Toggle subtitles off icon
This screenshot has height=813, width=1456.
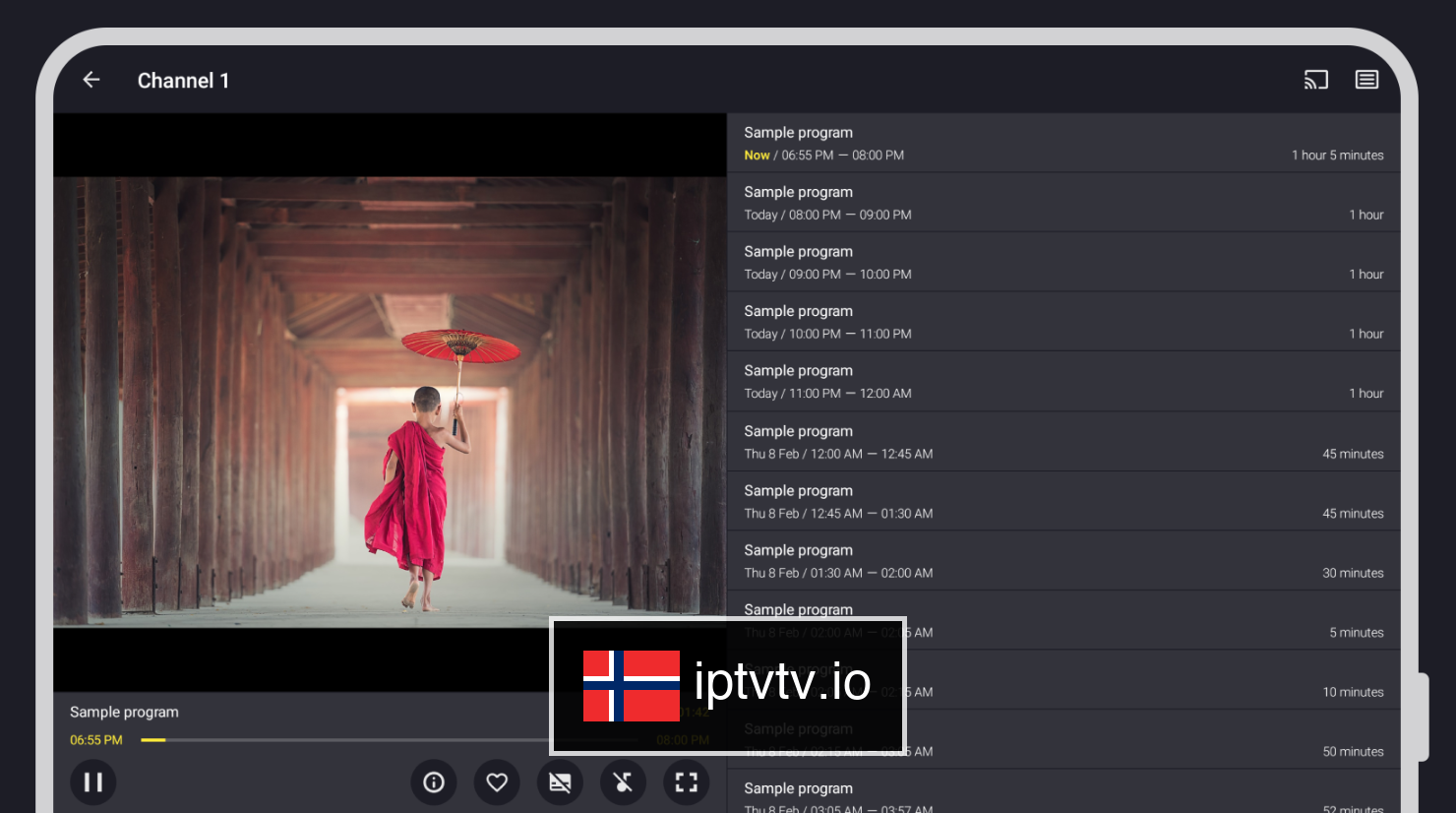(x=560, y=782)
